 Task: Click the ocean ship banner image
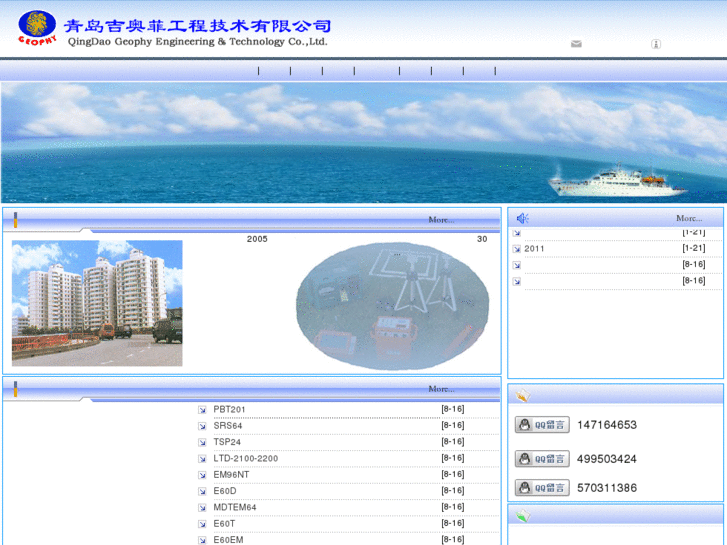[363, 143]
